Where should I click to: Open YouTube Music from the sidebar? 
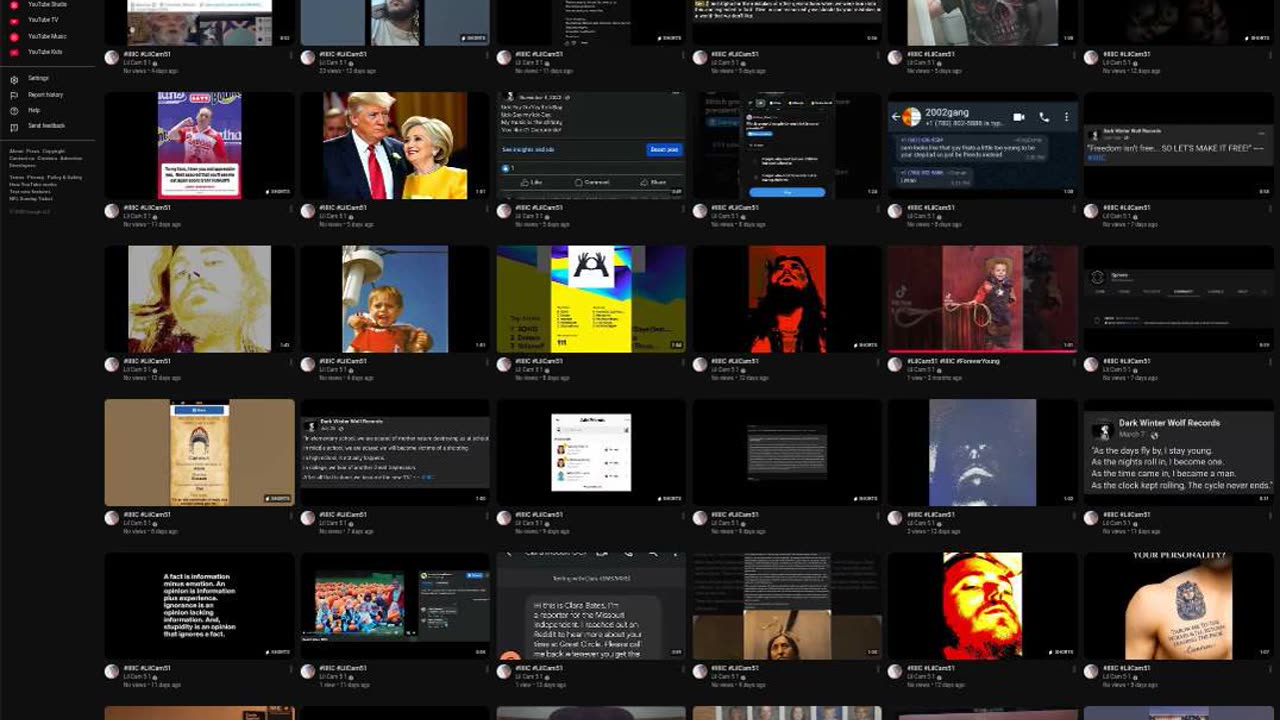tap(46, 36)
